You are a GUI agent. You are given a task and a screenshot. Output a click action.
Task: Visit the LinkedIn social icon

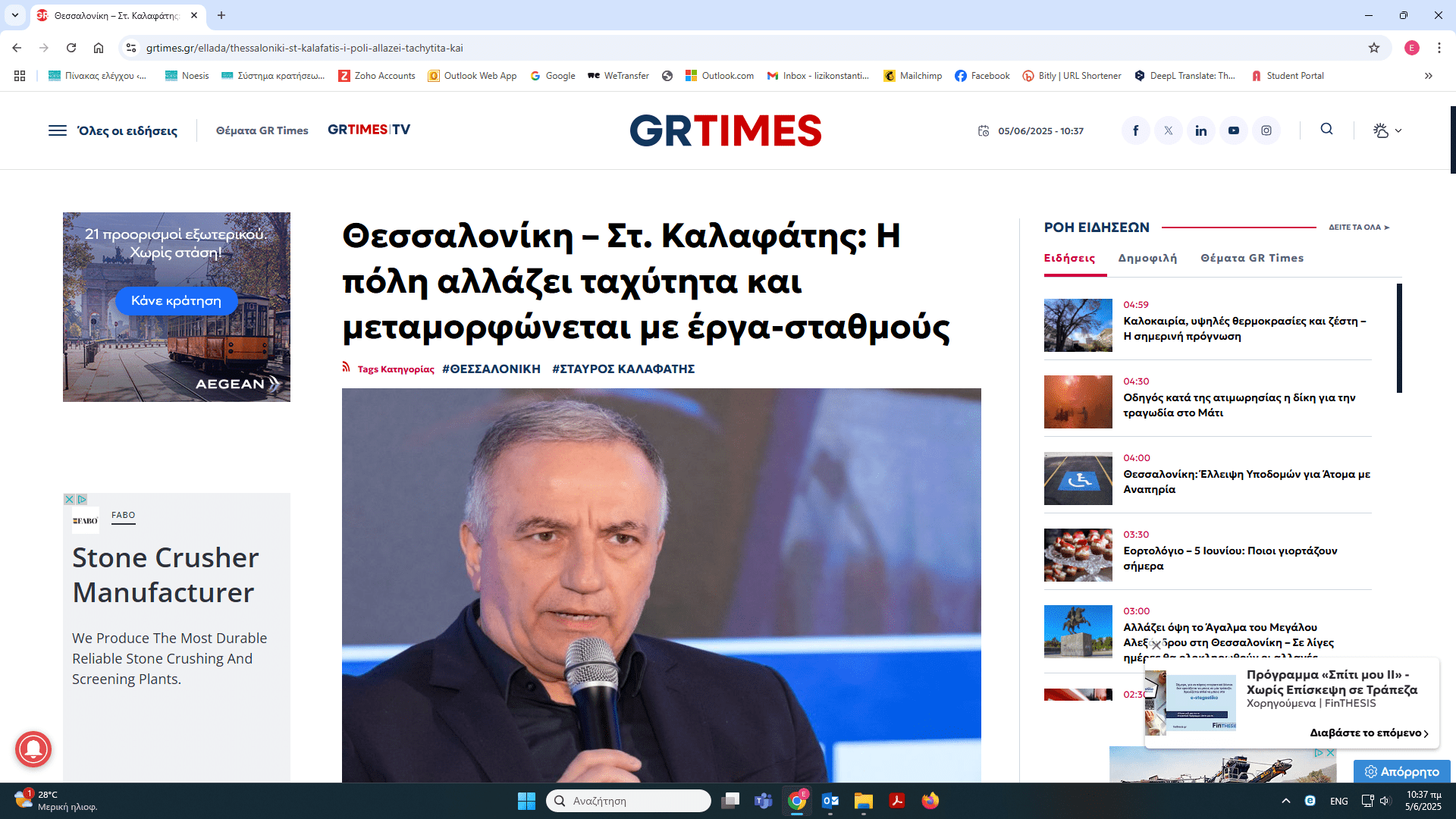[x=1200, y=130]
